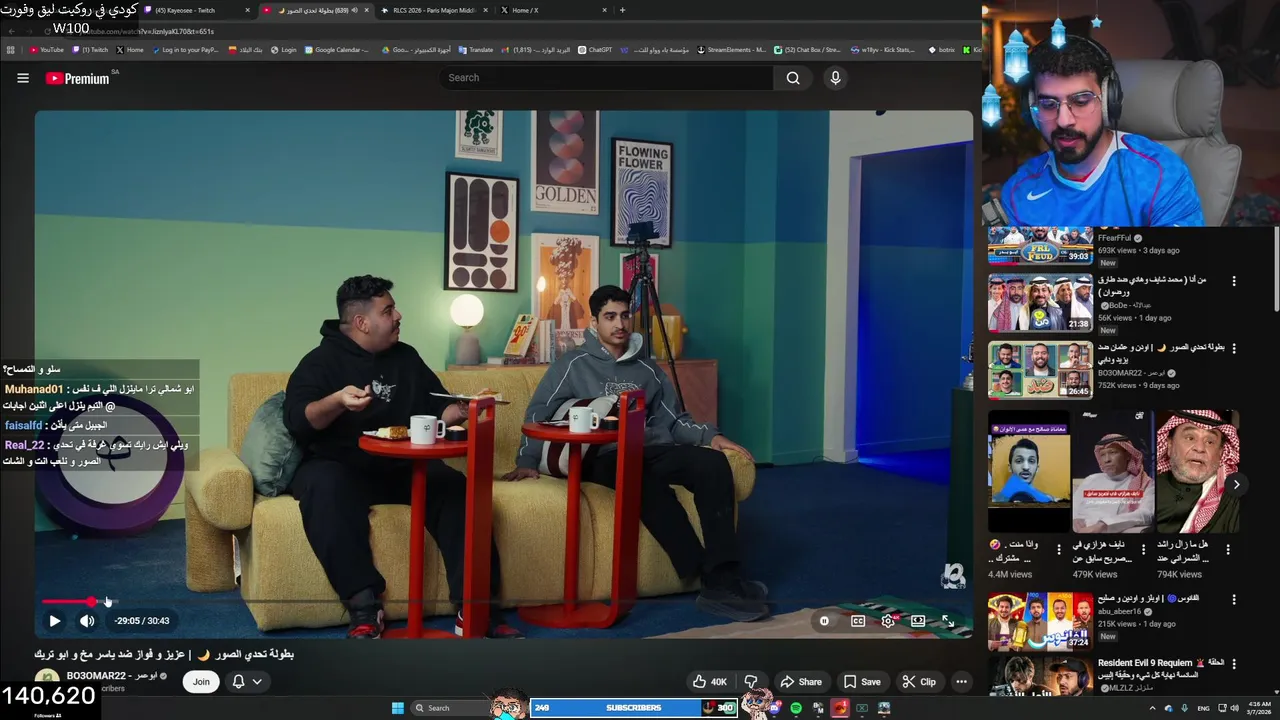Viewport: 1280px width, 720px height.
Task: Save the video to a playlist
Action: (861, 682)
